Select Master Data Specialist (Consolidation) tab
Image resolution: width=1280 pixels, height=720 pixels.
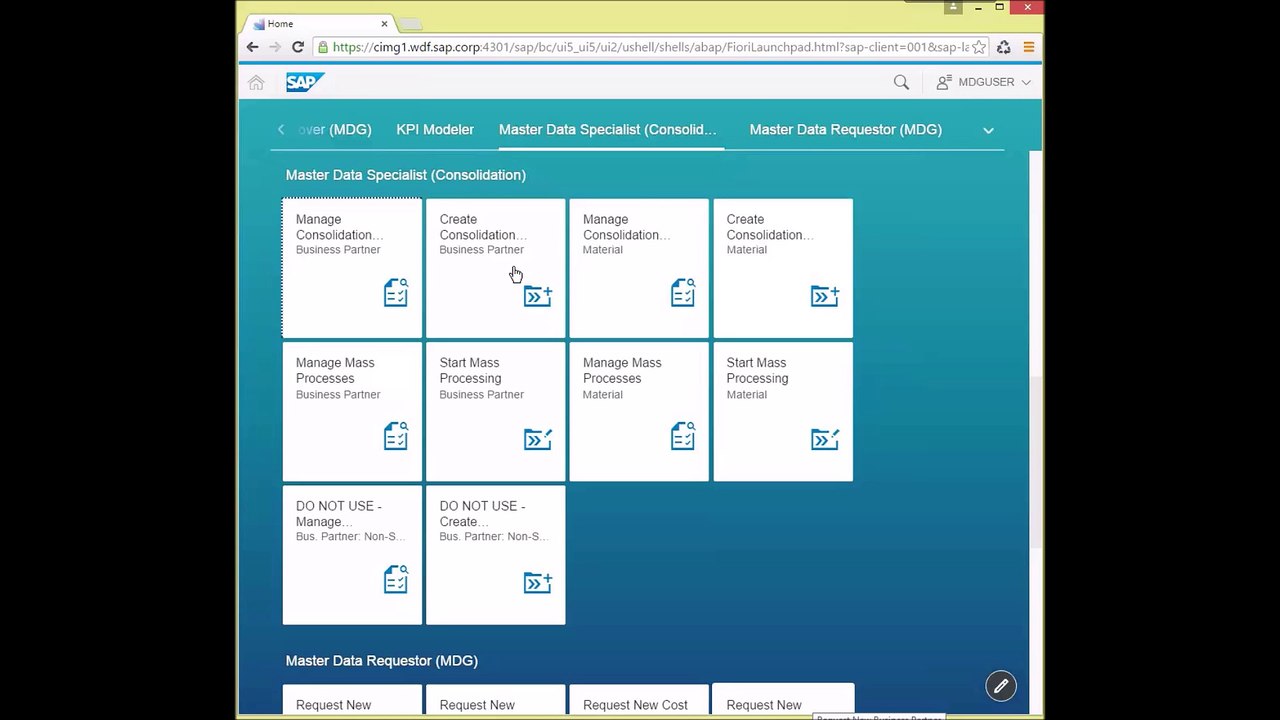click(x=608, y=130)
